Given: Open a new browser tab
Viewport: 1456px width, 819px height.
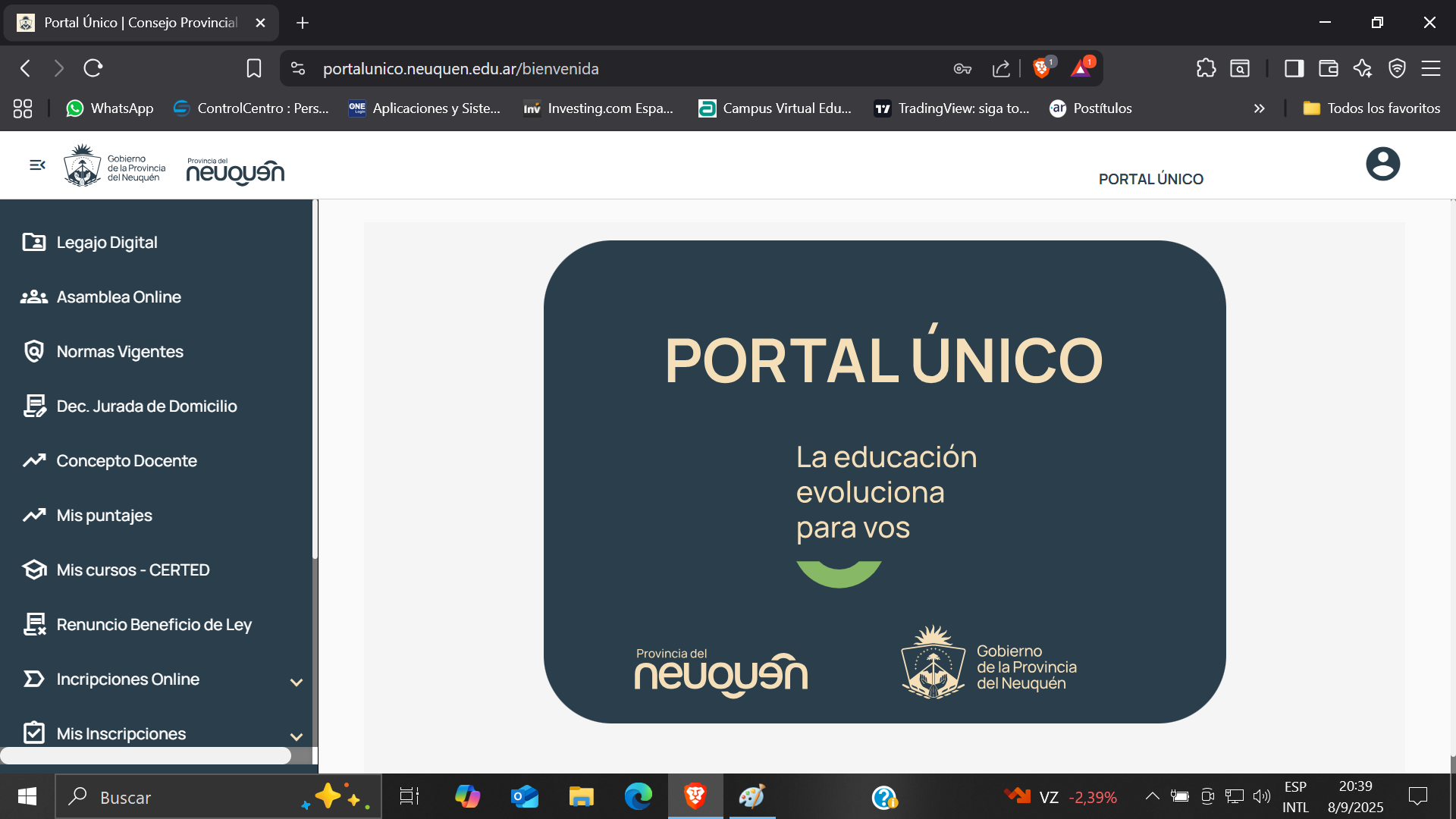Looking at the screenshot, I should (x=303, y=23).
